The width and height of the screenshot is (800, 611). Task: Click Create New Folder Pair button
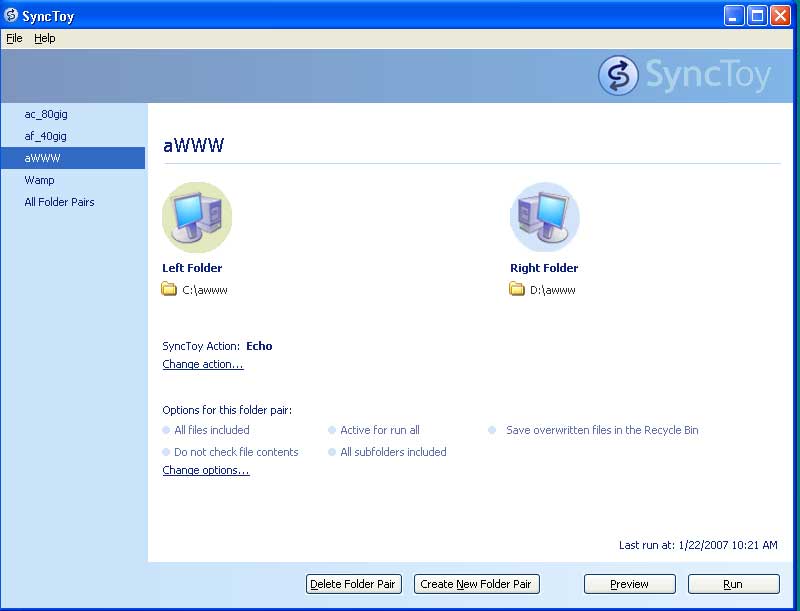(x=477, y=584)
